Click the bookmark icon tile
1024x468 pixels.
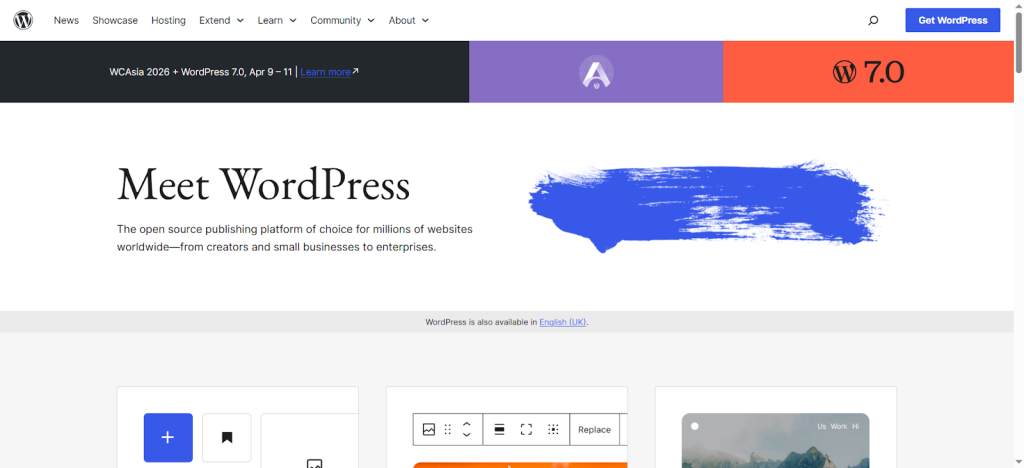click(227, 437)
